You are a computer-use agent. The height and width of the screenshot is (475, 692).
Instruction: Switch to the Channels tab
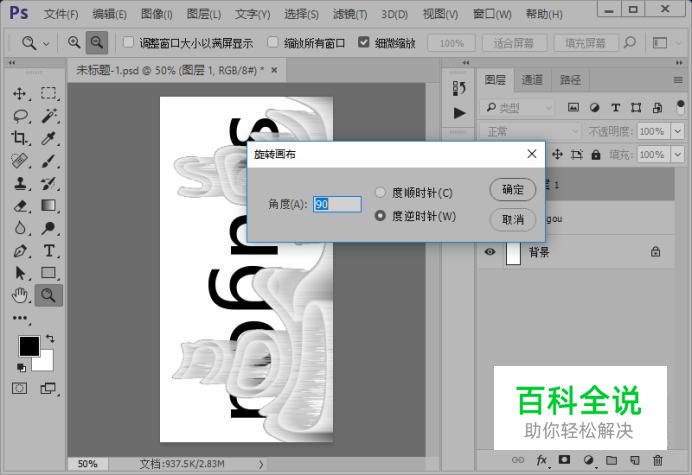[x=532, y=80]
